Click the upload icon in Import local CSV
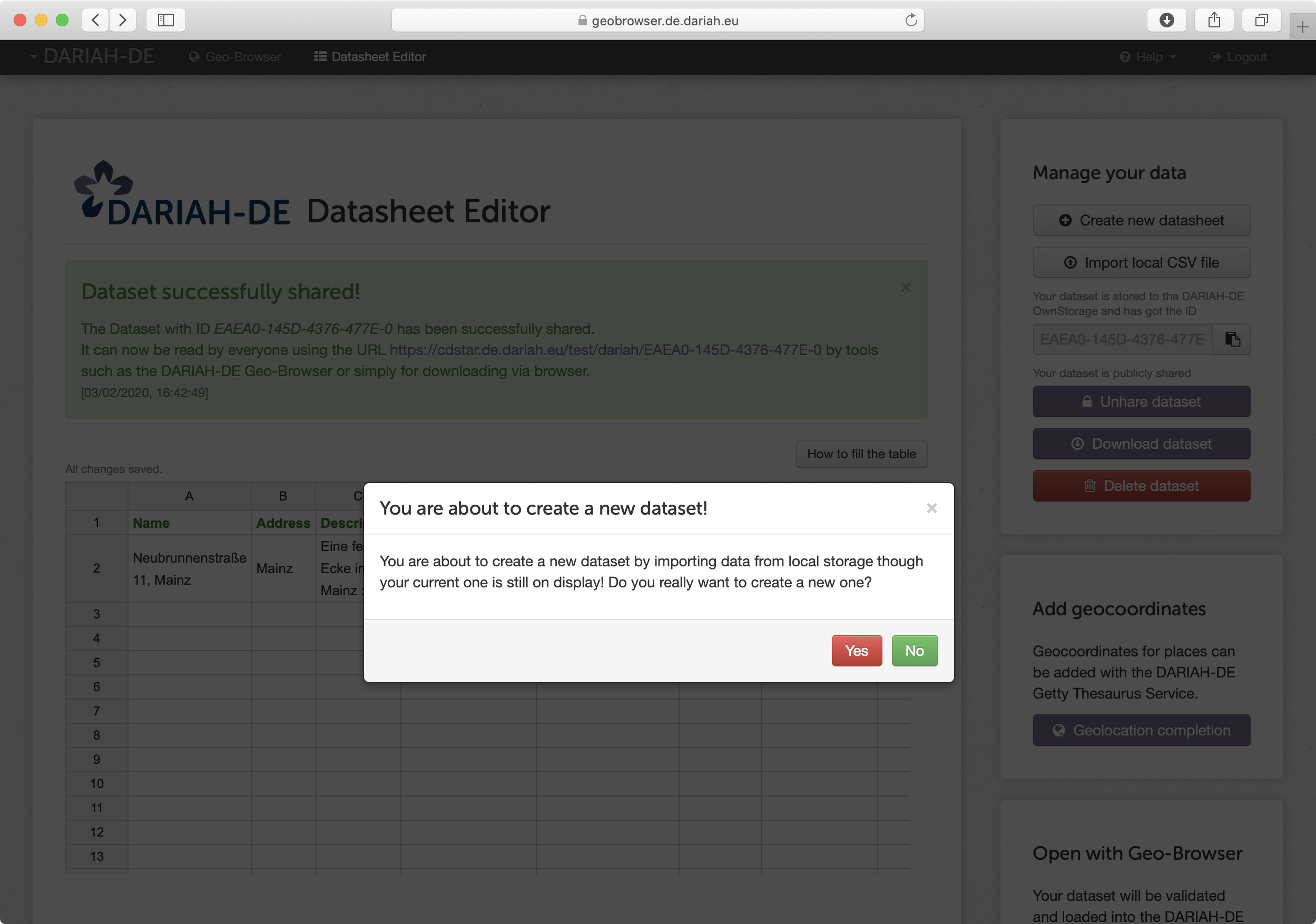 pyautogui.click(x=1070, y=262)
